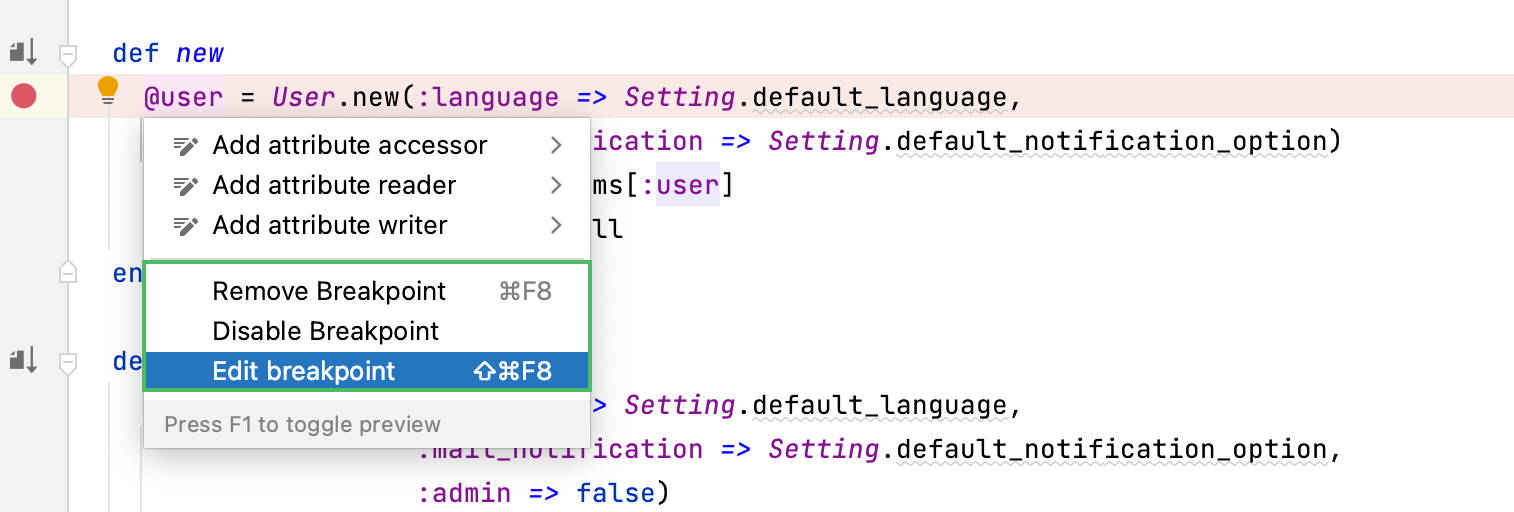Viewport: 1514px width, 512px height.
Task: Open Edit breakpoint from the popup menu
Action: (x=304, y=371)
